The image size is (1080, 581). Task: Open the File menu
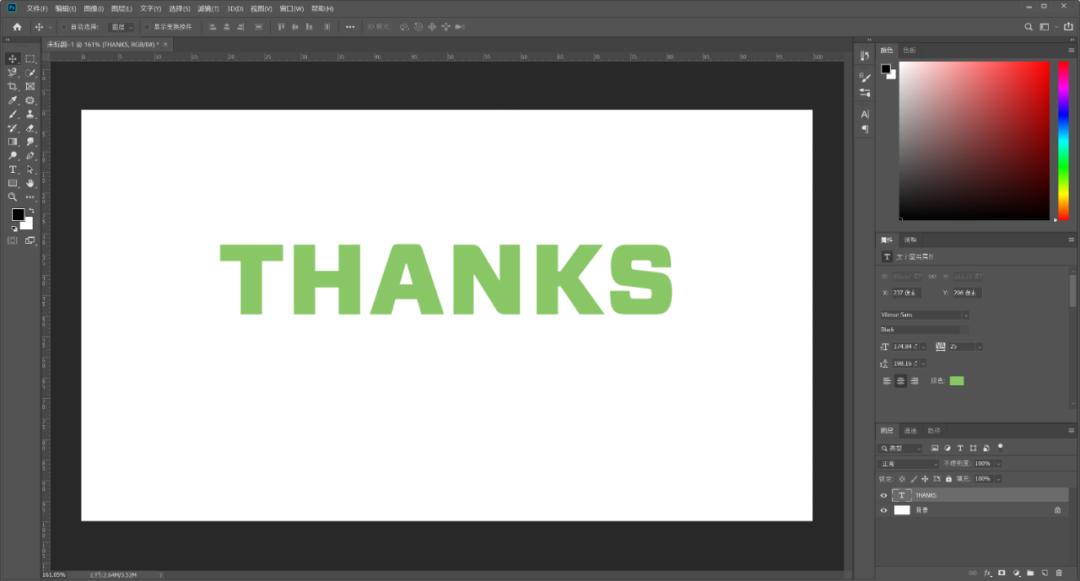pyautogui.click(x=37, y=8)
